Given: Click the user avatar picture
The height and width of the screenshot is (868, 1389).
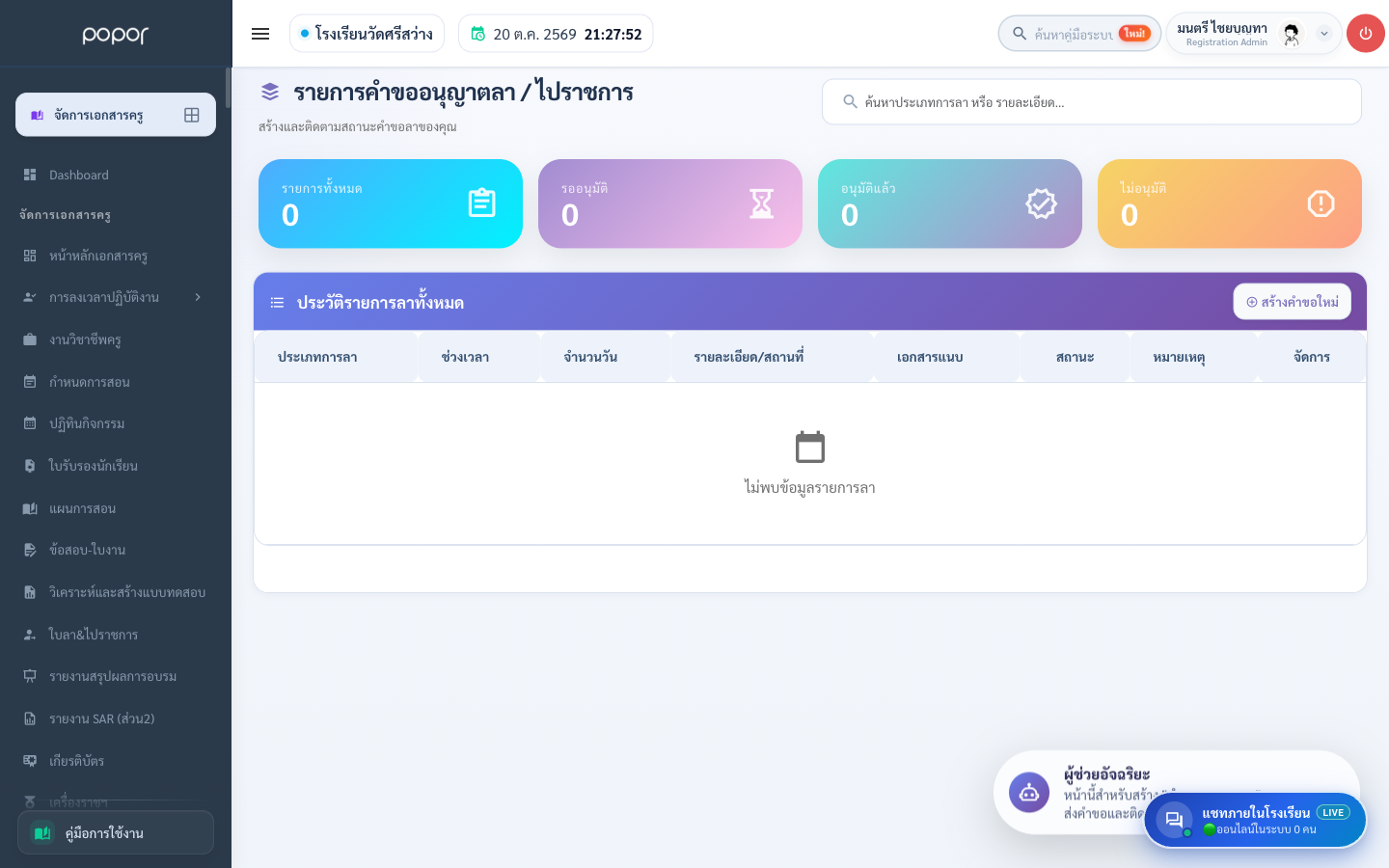Looking at the screenshot, I should (1292, 34).
